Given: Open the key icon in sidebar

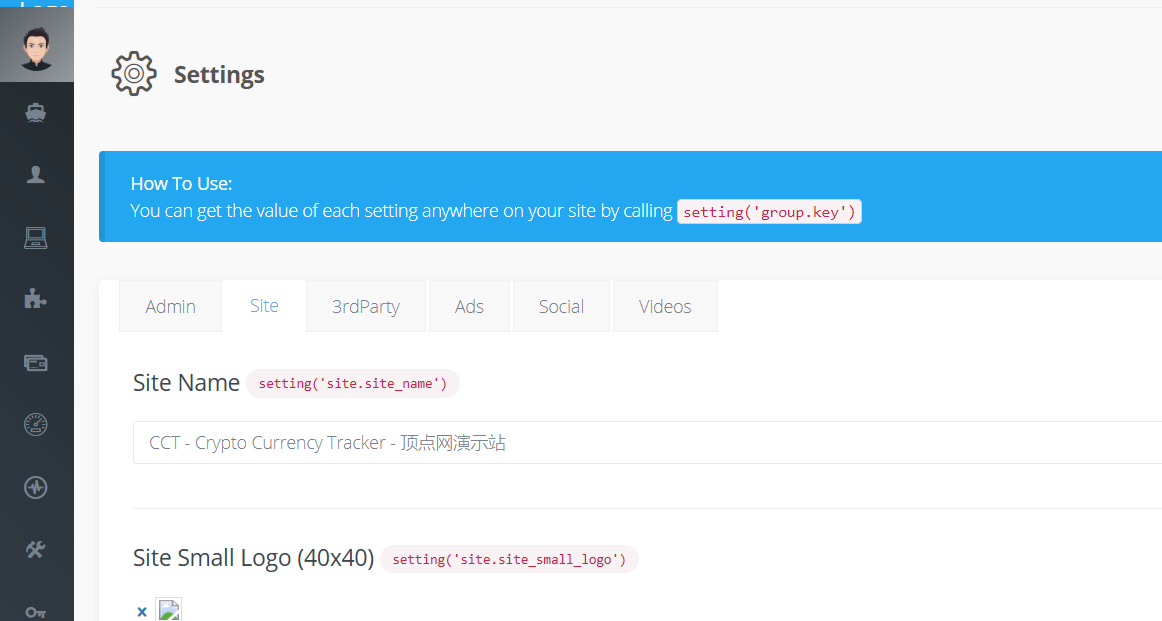Looking at the screenshot, I should click(36, 612).
